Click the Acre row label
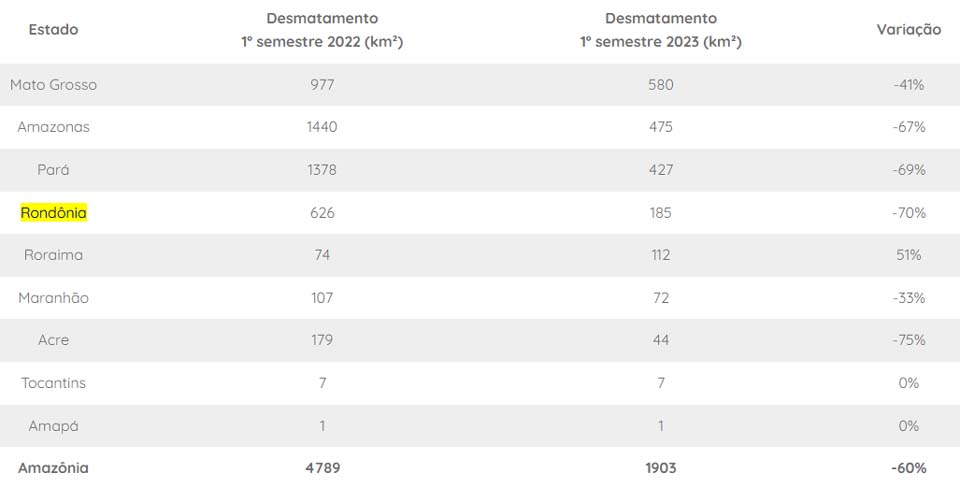This screenshot has width=960, height=488. (54, 340)
